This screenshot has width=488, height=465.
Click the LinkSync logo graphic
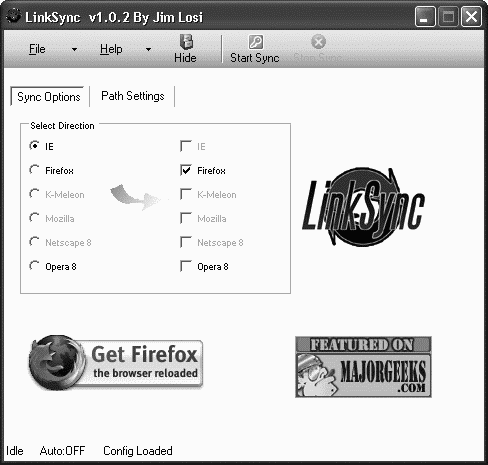[x=363, y=207]
